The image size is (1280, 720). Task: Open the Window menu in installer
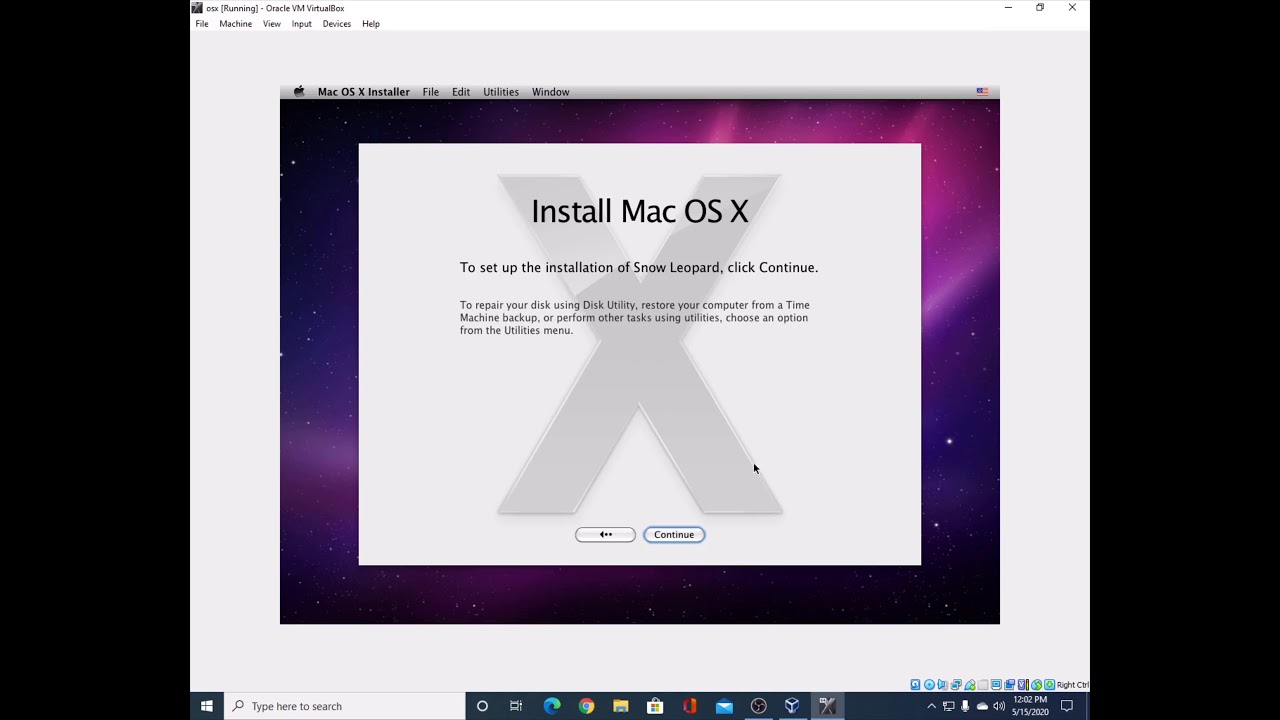coord(550,92)
